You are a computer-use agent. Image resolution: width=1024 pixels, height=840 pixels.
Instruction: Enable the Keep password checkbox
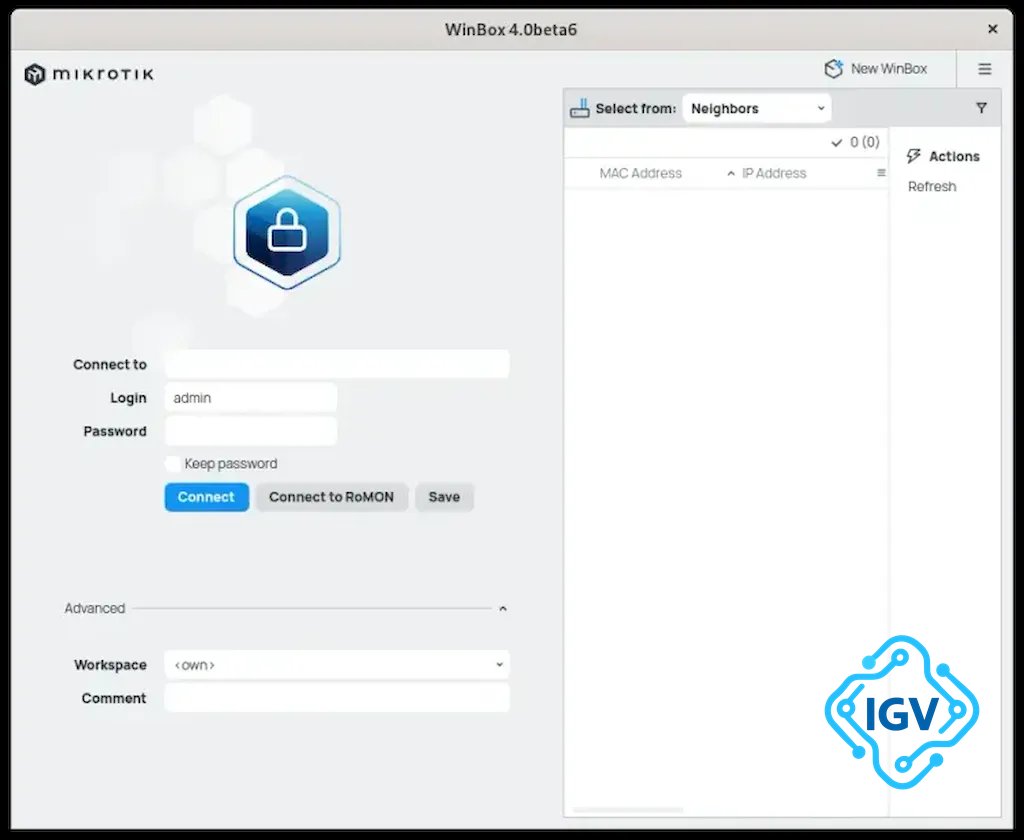173,464
